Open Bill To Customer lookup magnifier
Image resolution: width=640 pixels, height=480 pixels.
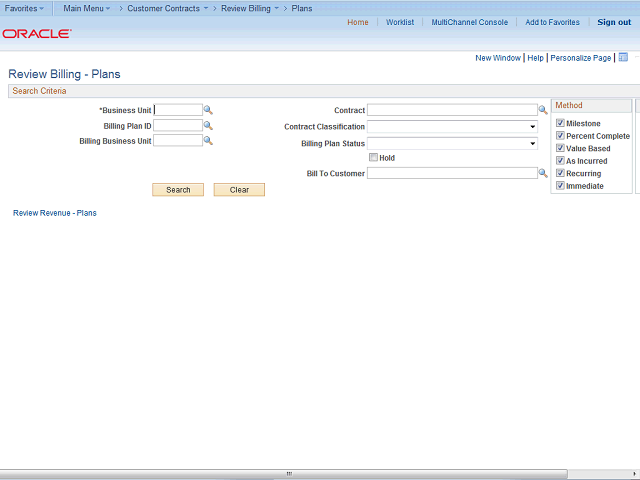pos(543,173)
